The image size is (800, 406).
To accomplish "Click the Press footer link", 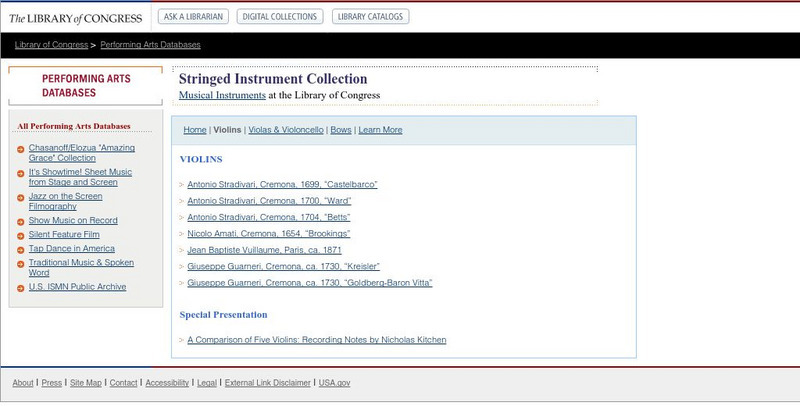I will click(52, 383).
